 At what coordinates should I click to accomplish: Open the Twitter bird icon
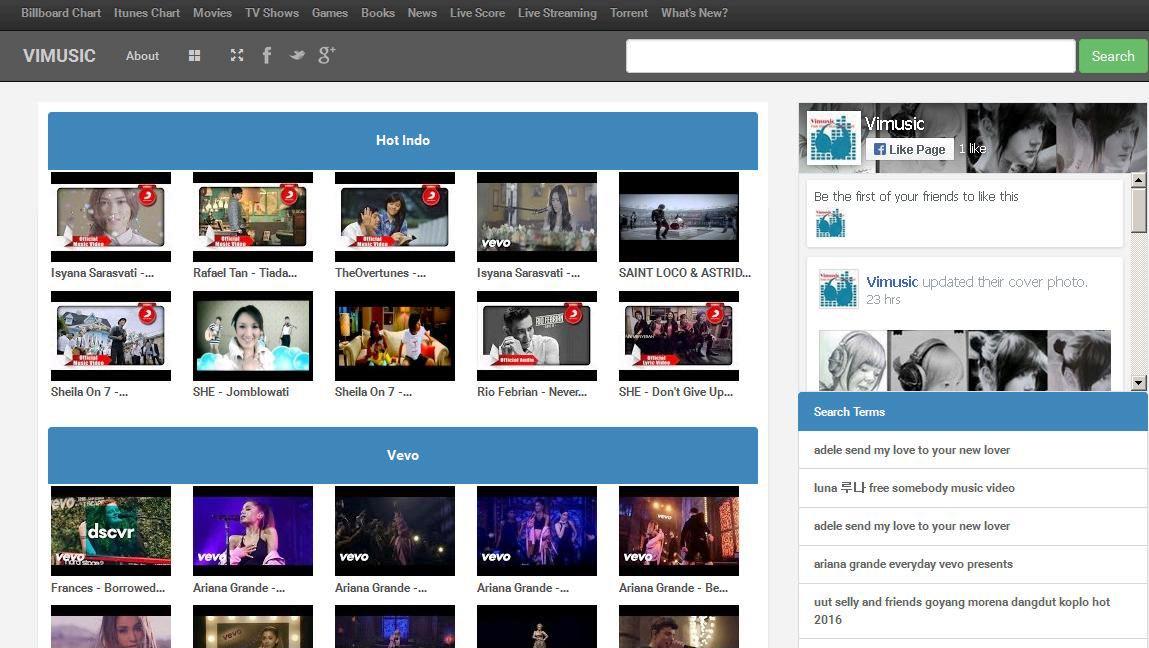(x=297, y=56)
